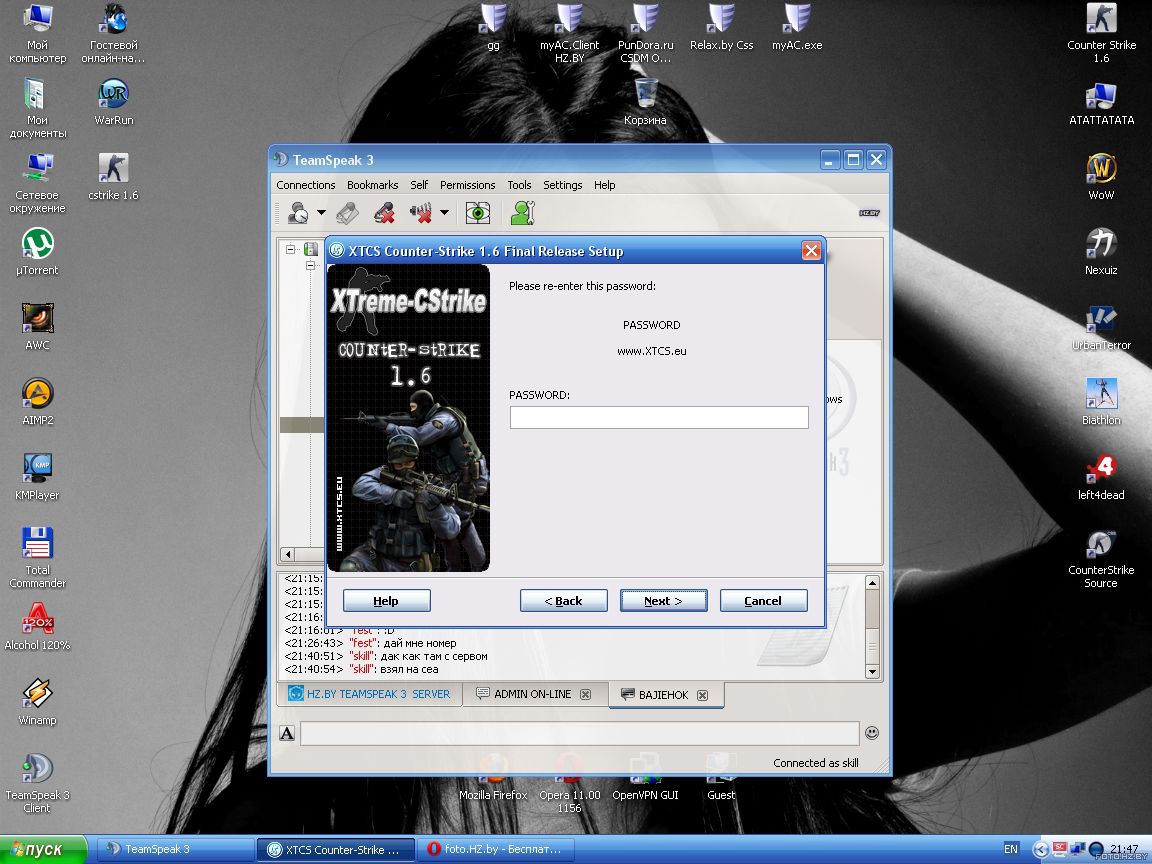Select the TeamSpeak 3 Client desktop icon
This screenshot has width=1152, height=864.
(x=37, y=783)
